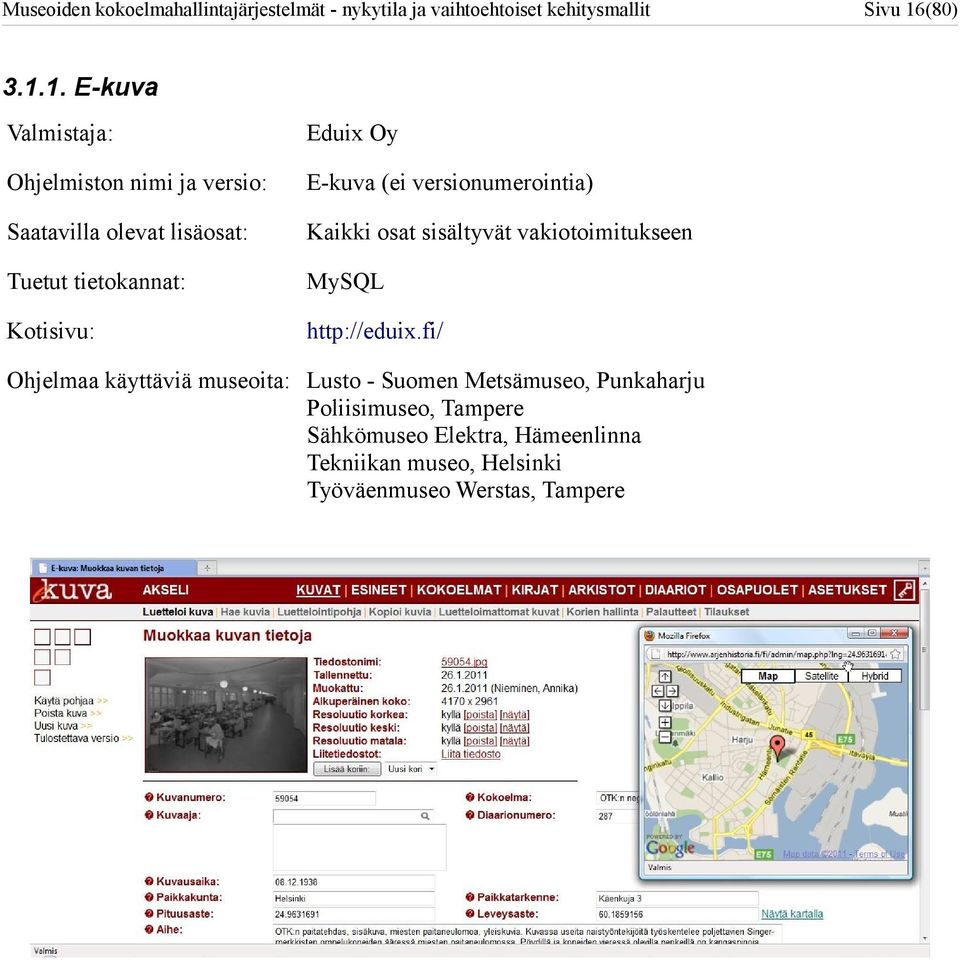The height and width of the screenshot is (960, 960).
Task: Open the ARKISTOT menu
Action: point(601,590)
